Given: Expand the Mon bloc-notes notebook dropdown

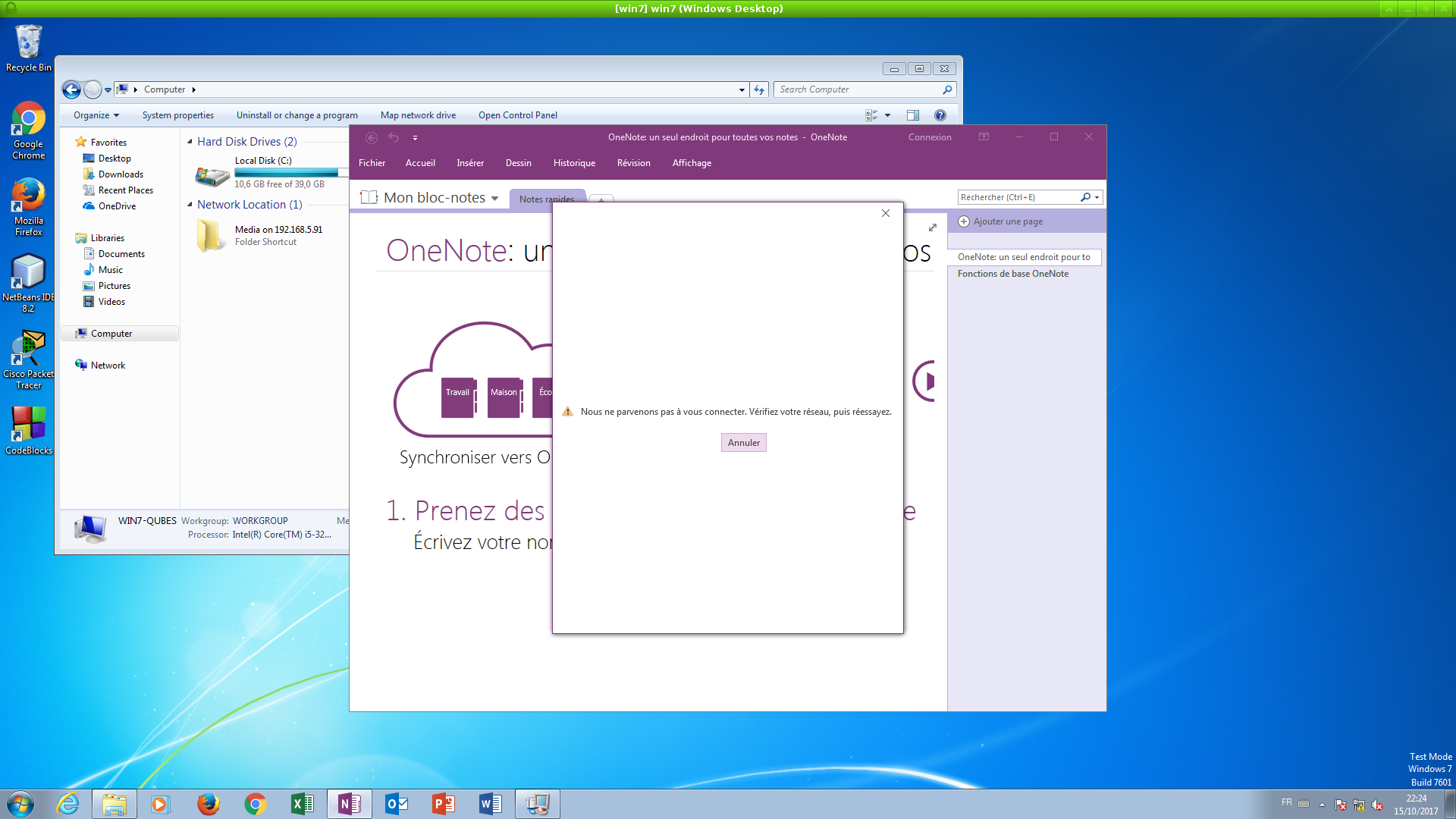Looking at the screenshot, I should [495, 199].
